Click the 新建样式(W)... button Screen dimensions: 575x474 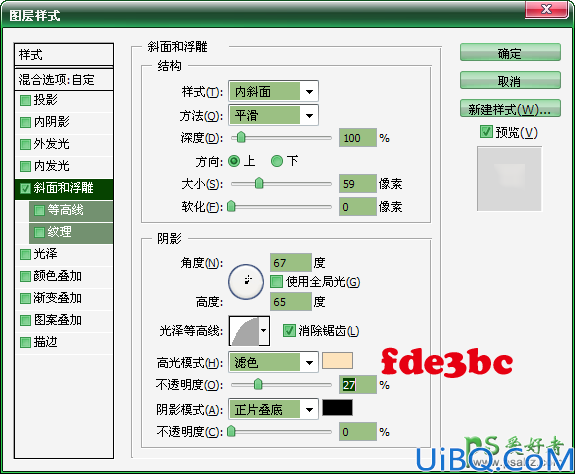point(510,109)
